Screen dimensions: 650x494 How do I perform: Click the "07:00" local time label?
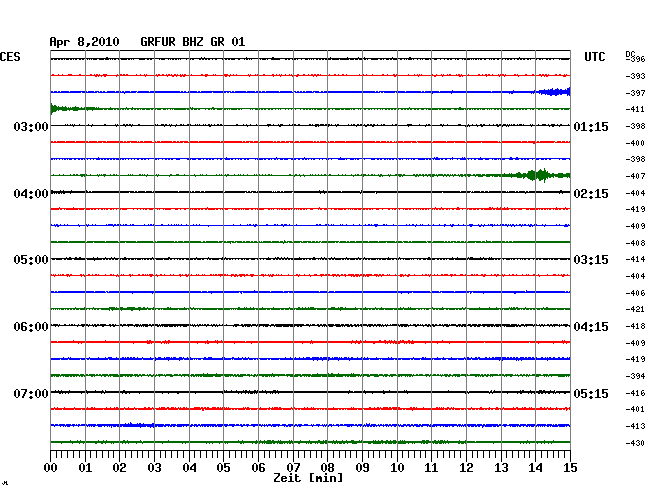31,393
